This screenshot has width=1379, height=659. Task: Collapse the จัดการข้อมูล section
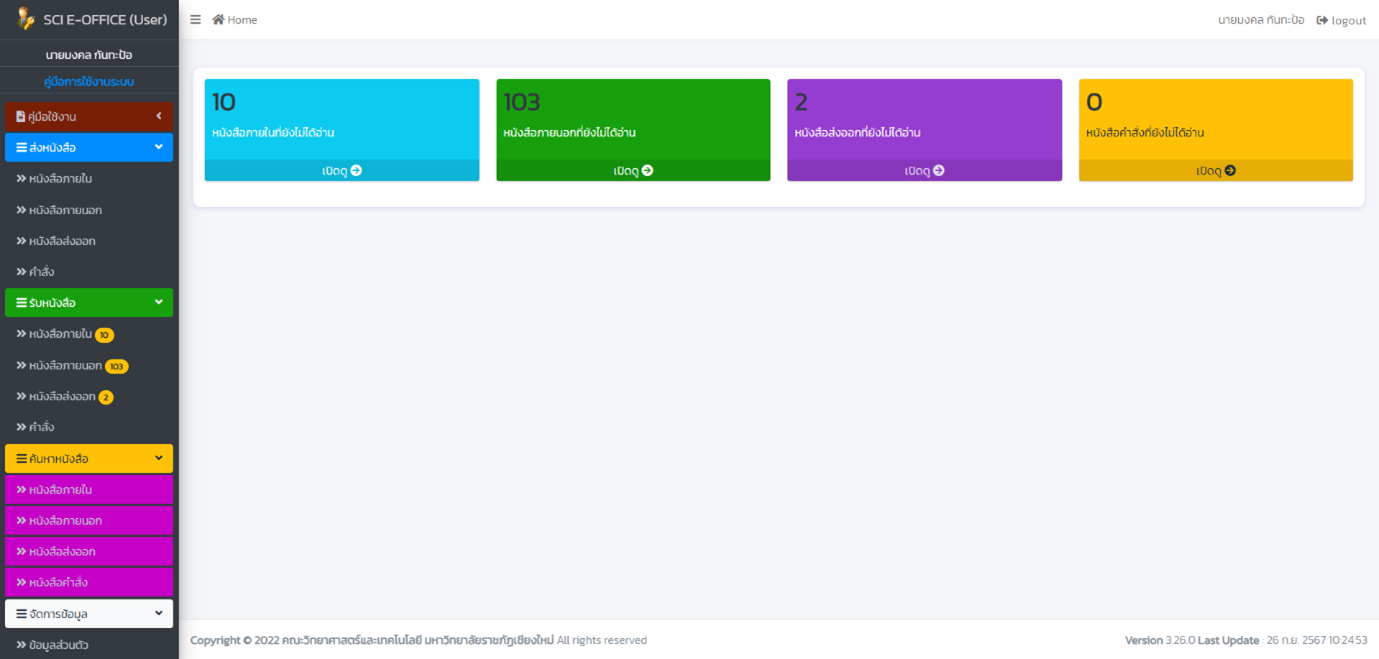click(x=158, y=613)
